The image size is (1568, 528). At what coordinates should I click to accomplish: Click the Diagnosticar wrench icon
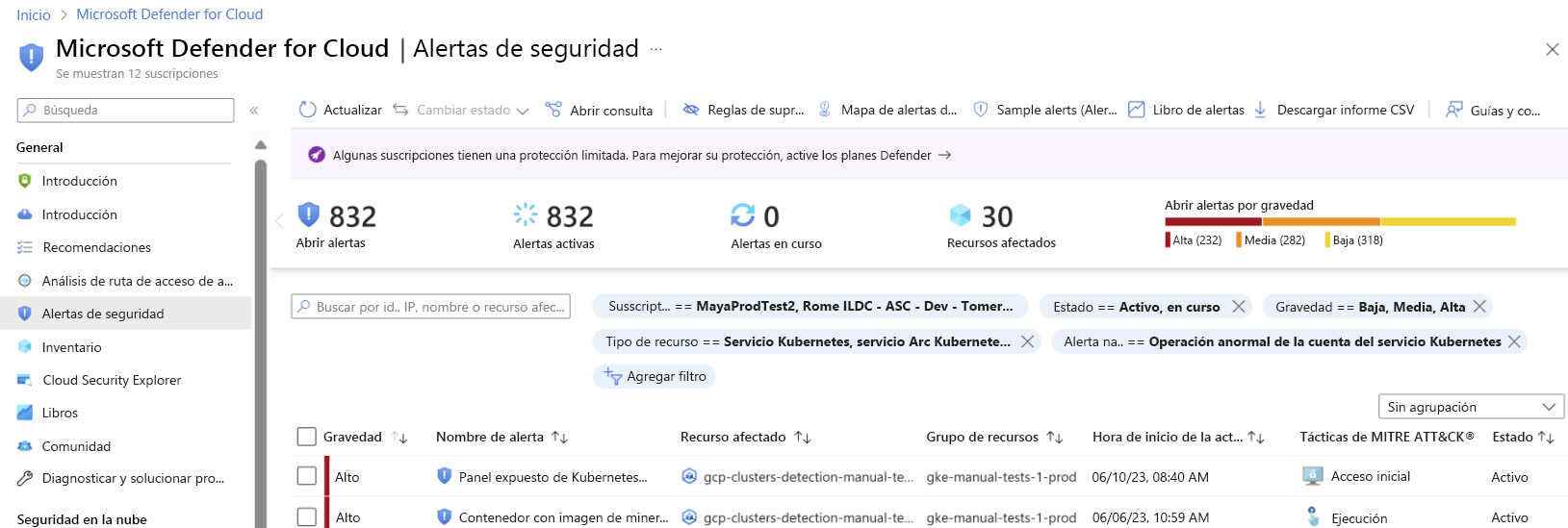(x=25, y=478)
